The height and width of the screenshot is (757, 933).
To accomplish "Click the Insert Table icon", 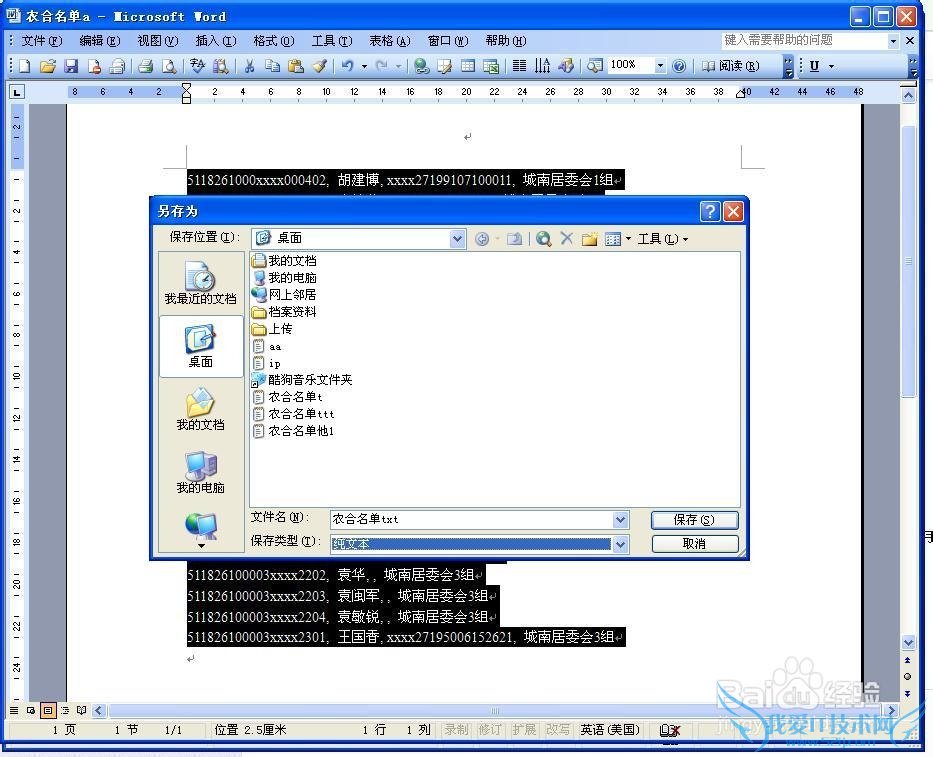I will point(468,65).
